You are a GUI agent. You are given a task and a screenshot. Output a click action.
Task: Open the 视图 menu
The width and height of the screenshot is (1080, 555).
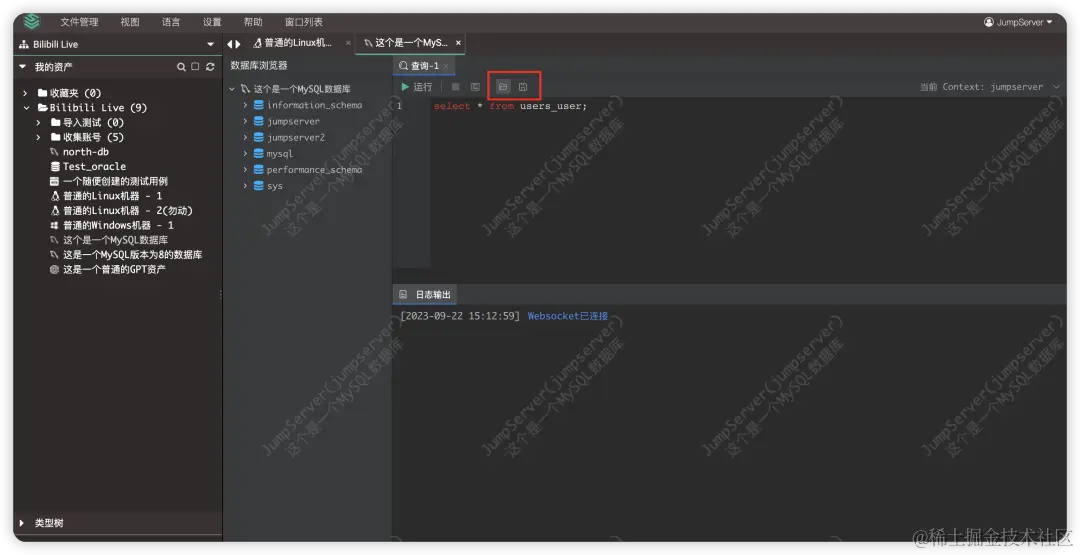(x=129, y=22)
